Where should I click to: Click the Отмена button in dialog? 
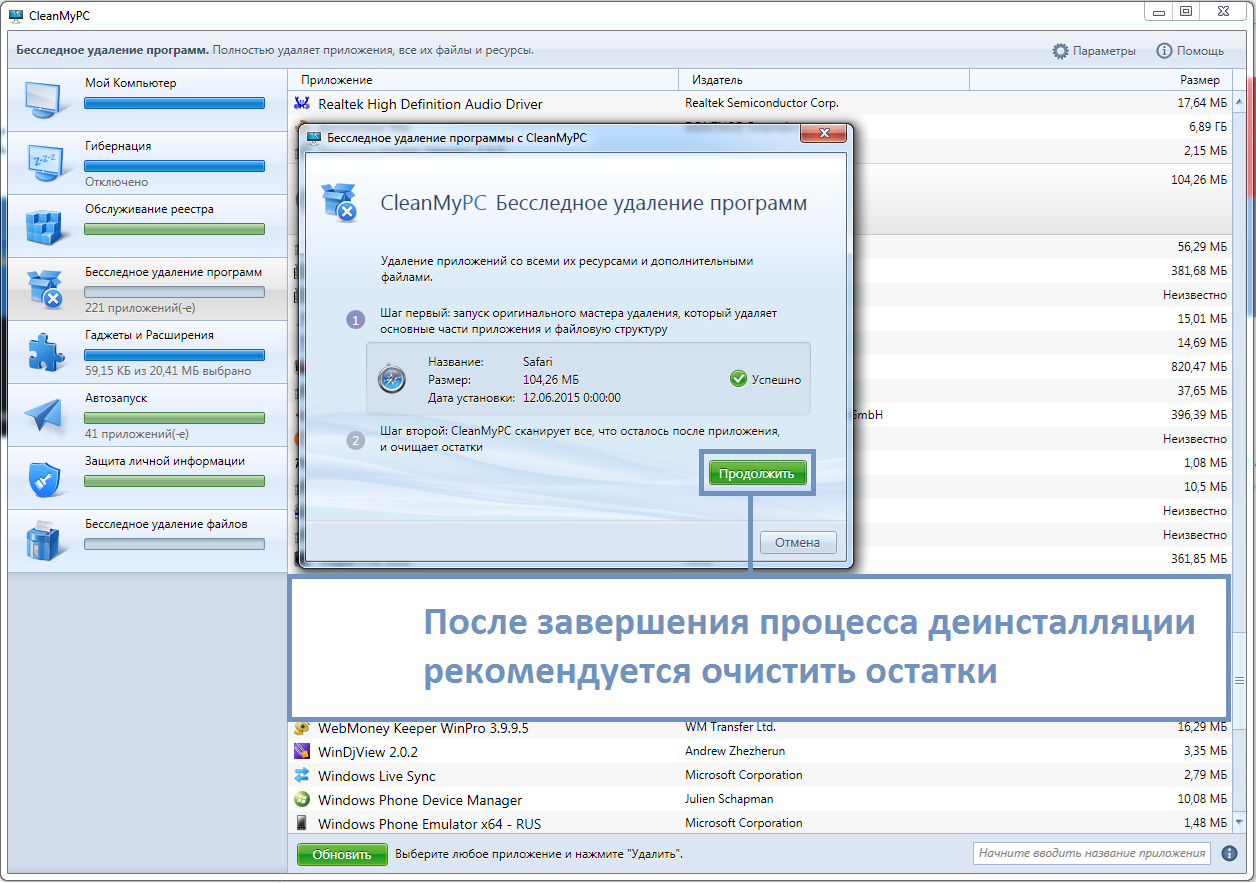coord(798,542)
